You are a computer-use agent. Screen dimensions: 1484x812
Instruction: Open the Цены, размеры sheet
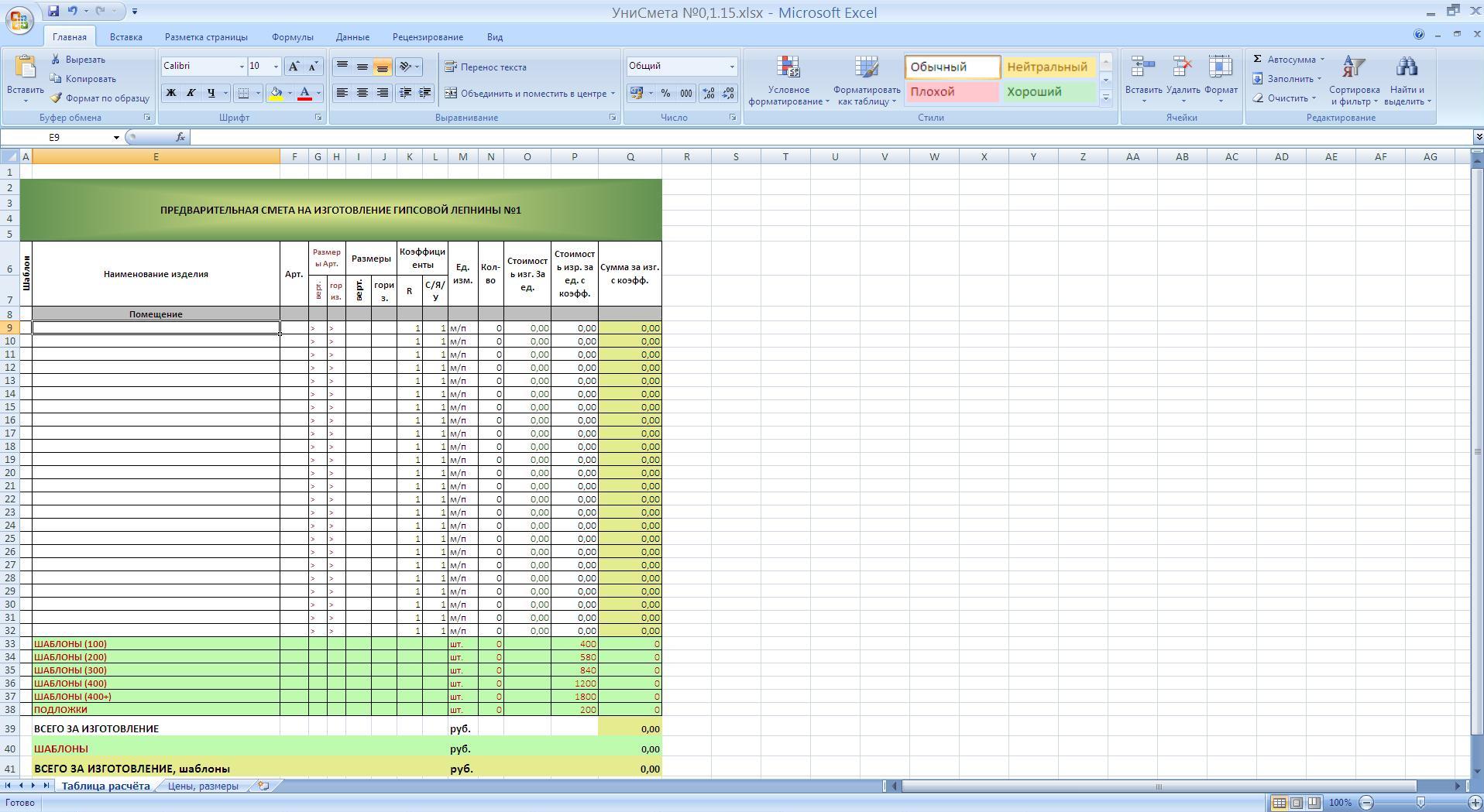[203, 786]
